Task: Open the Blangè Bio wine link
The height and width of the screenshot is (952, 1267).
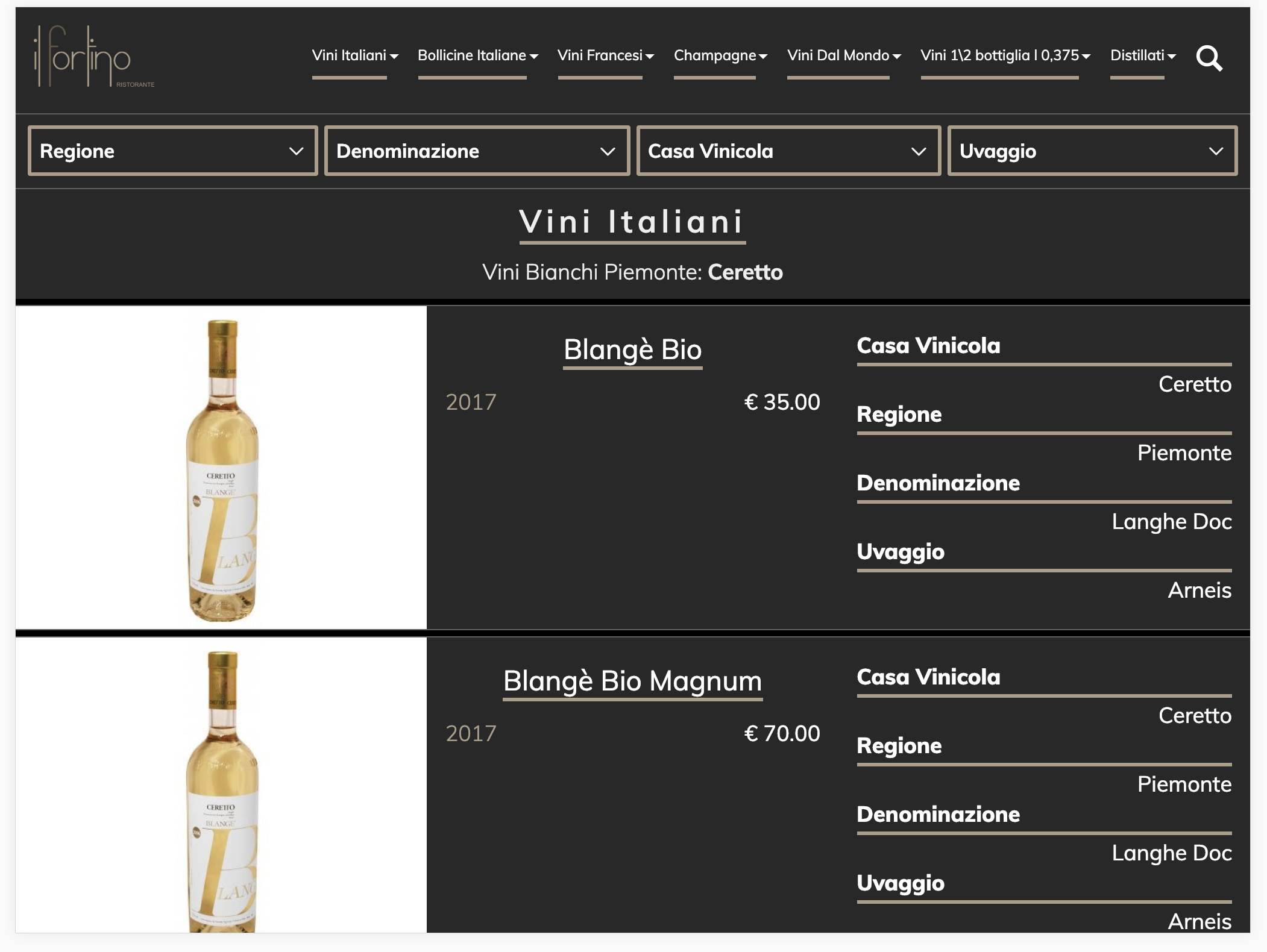Action: tap(633, 349)
